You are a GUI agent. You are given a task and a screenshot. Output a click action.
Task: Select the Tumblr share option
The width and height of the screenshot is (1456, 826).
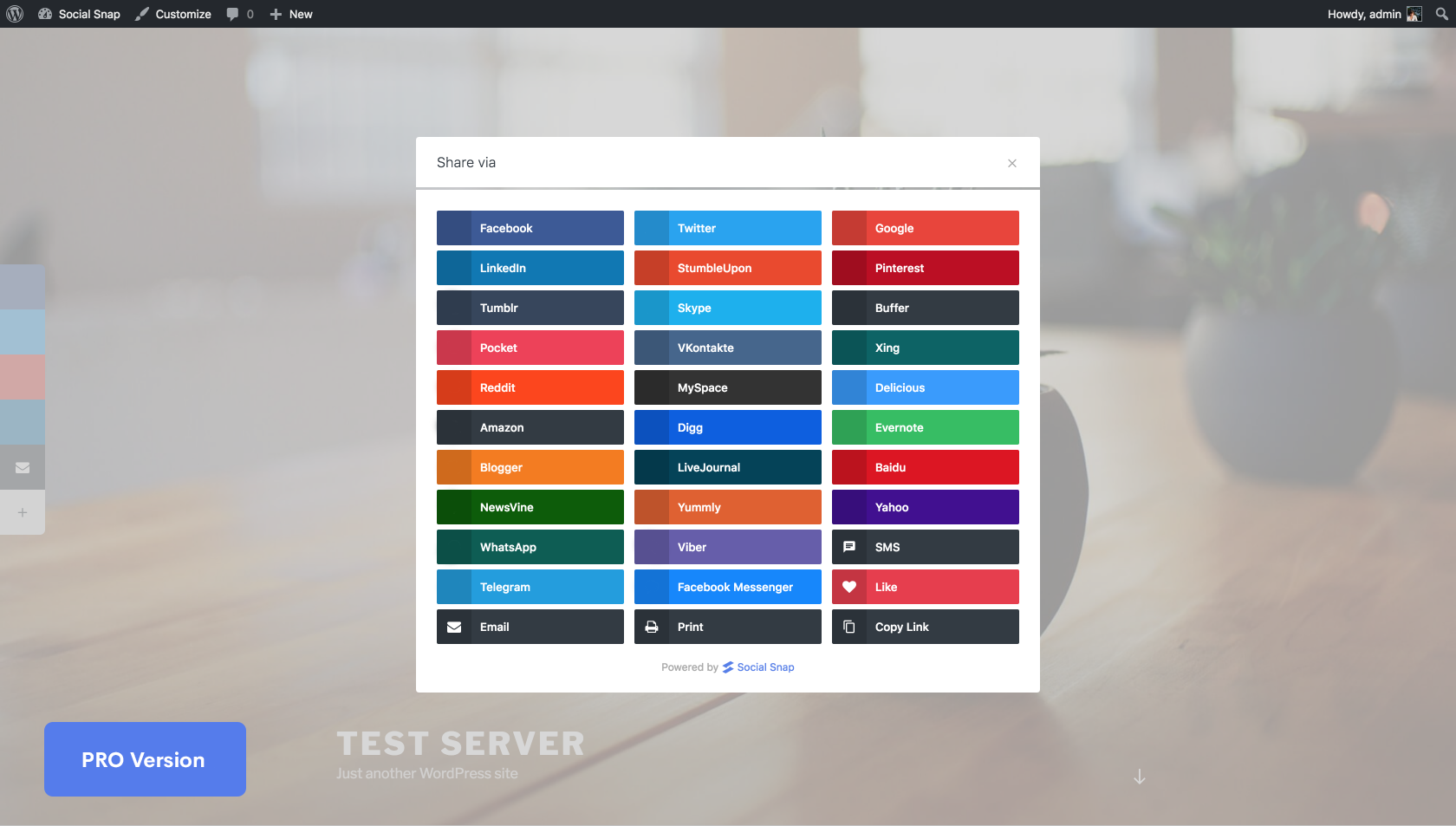tap(530, 308)
